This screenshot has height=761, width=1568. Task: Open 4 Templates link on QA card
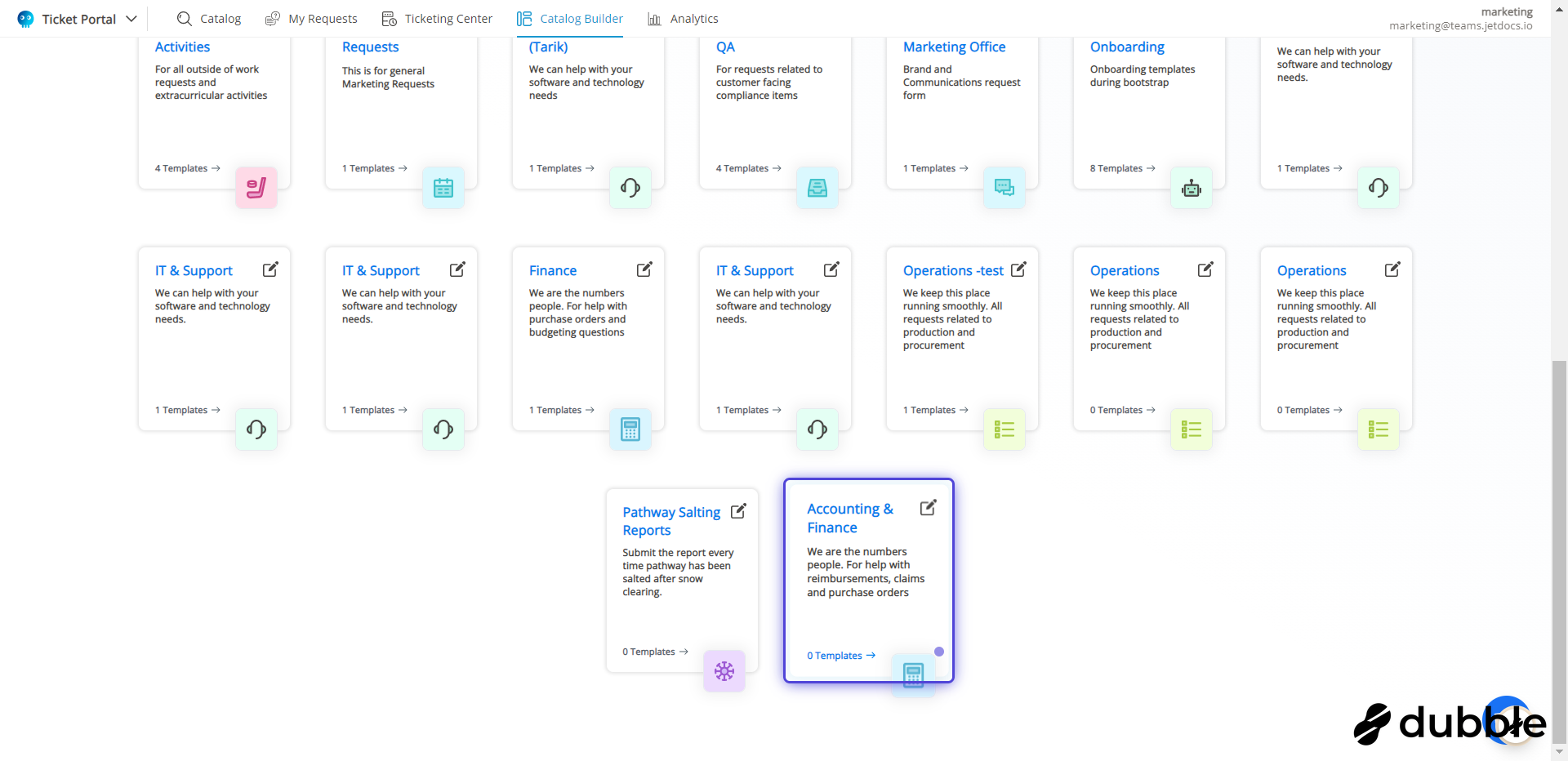[x=749, y=168]
